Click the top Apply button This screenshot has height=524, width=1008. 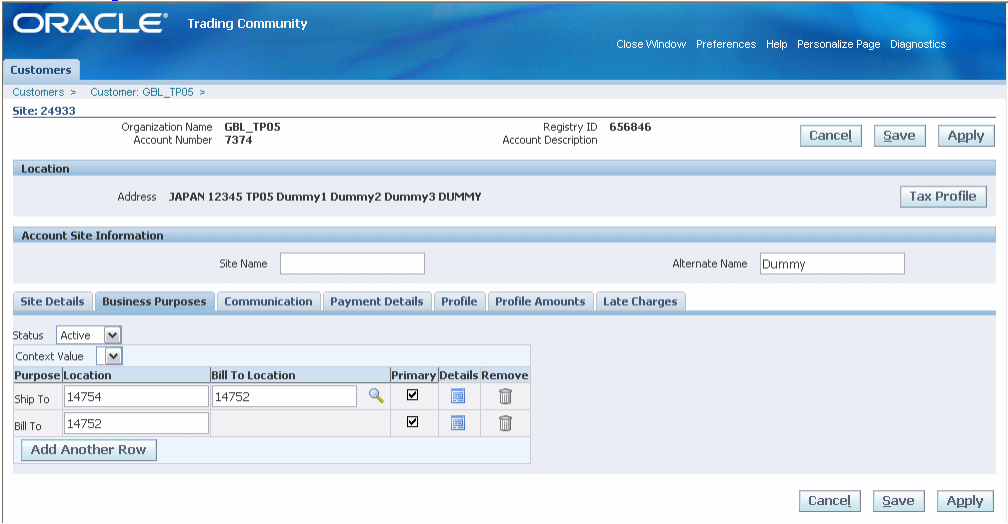pyautogui.click(x=966, y=136)
